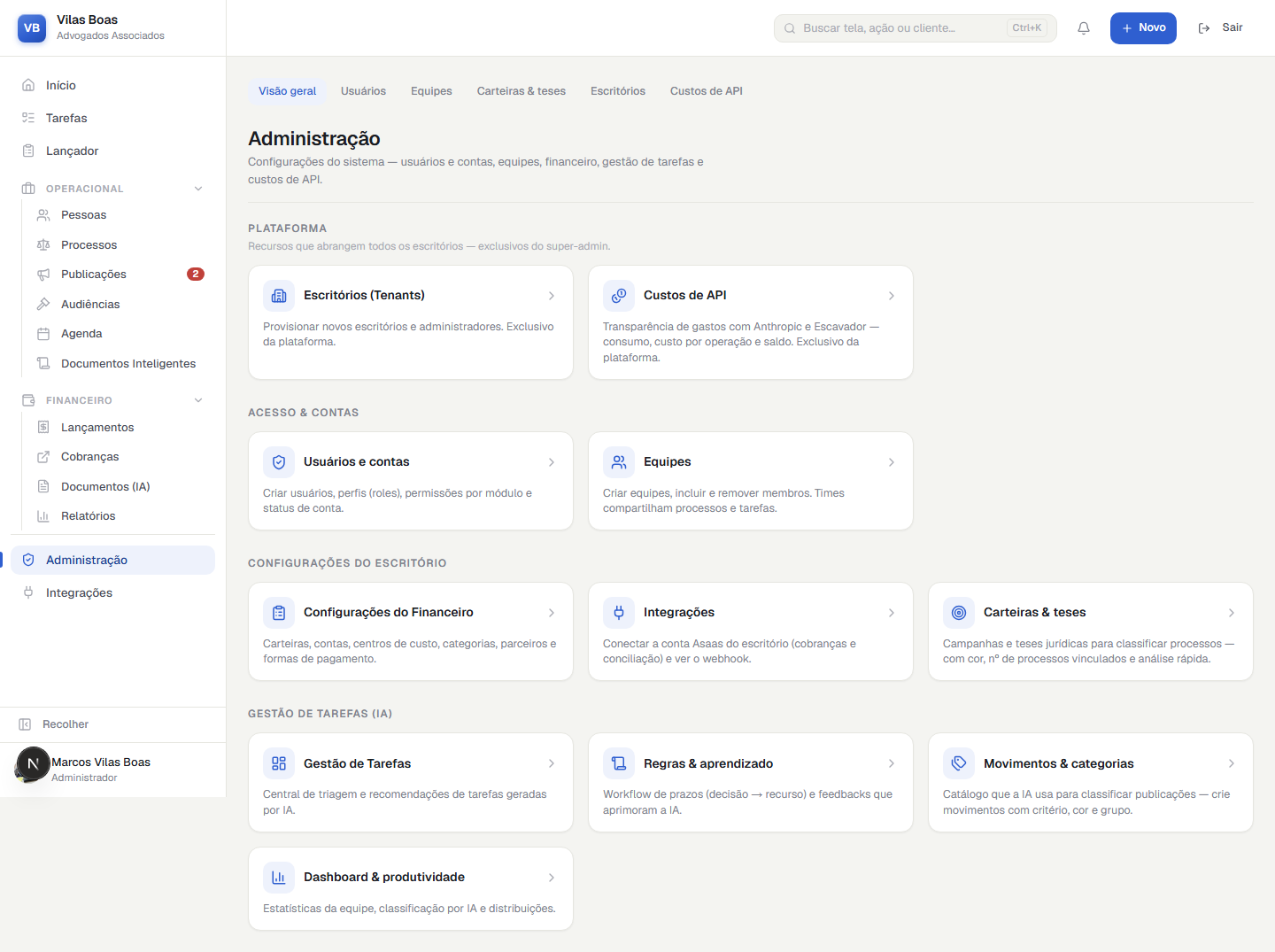The height and width of the screenshot is (952, 1275).
Task: Click the Novo button
Action: (1143, 28)
